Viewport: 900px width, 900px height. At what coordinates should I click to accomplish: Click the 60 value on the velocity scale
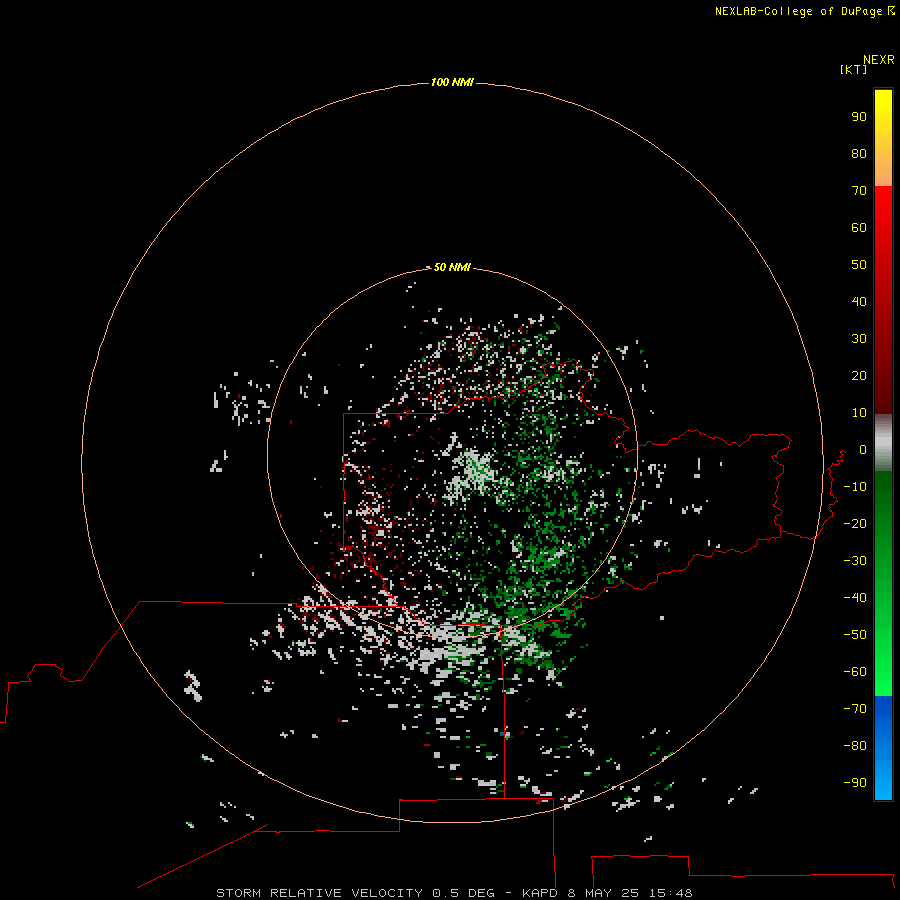point(859,228)
